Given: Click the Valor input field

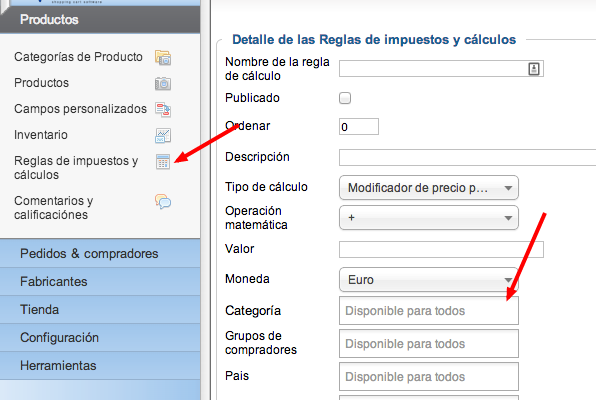Looking at the screenshot, I should (x=441, y=249).
